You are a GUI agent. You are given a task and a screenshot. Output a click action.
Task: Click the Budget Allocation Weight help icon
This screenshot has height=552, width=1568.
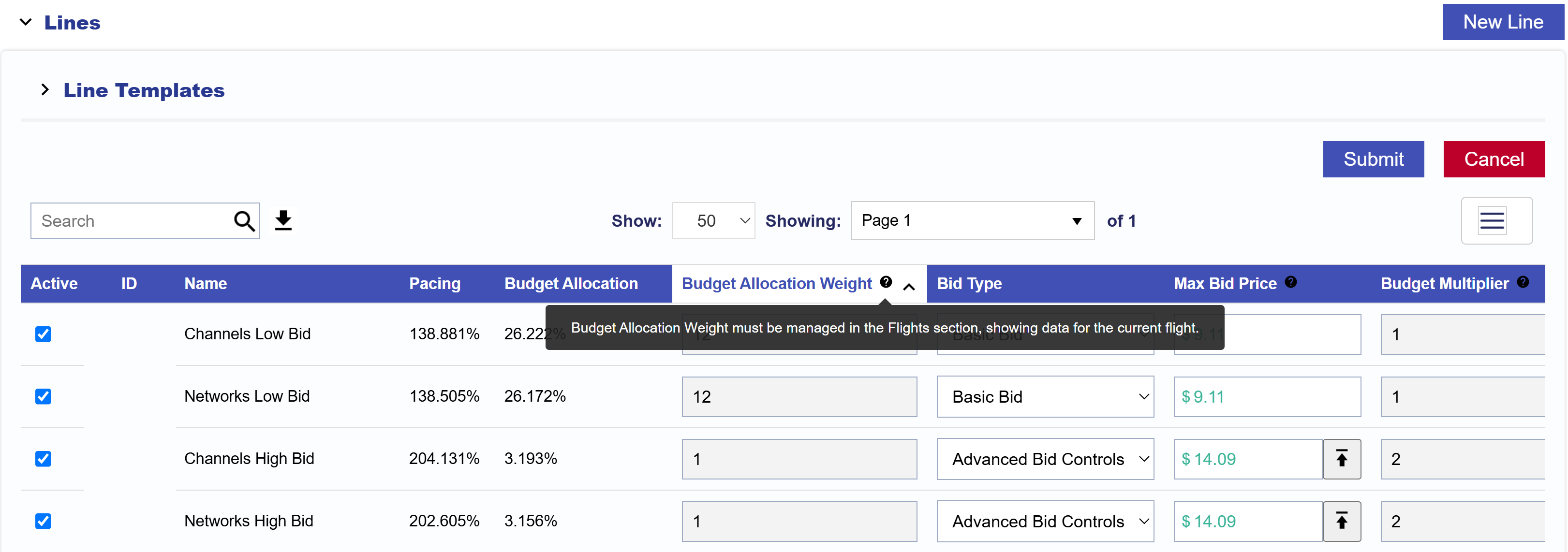pos(886,282)
